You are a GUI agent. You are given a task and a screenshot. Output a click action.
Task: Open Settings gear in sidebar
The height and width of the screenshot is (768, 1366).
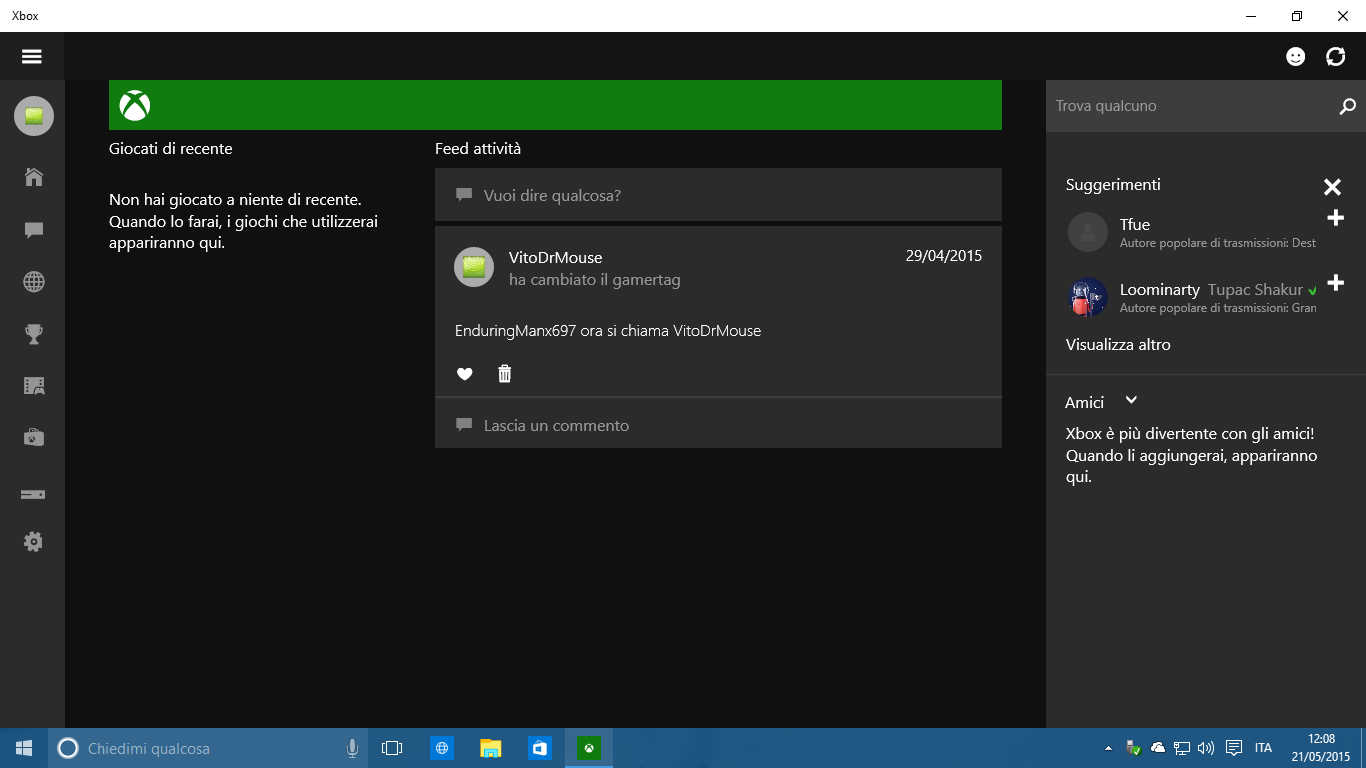click(33, 542)
